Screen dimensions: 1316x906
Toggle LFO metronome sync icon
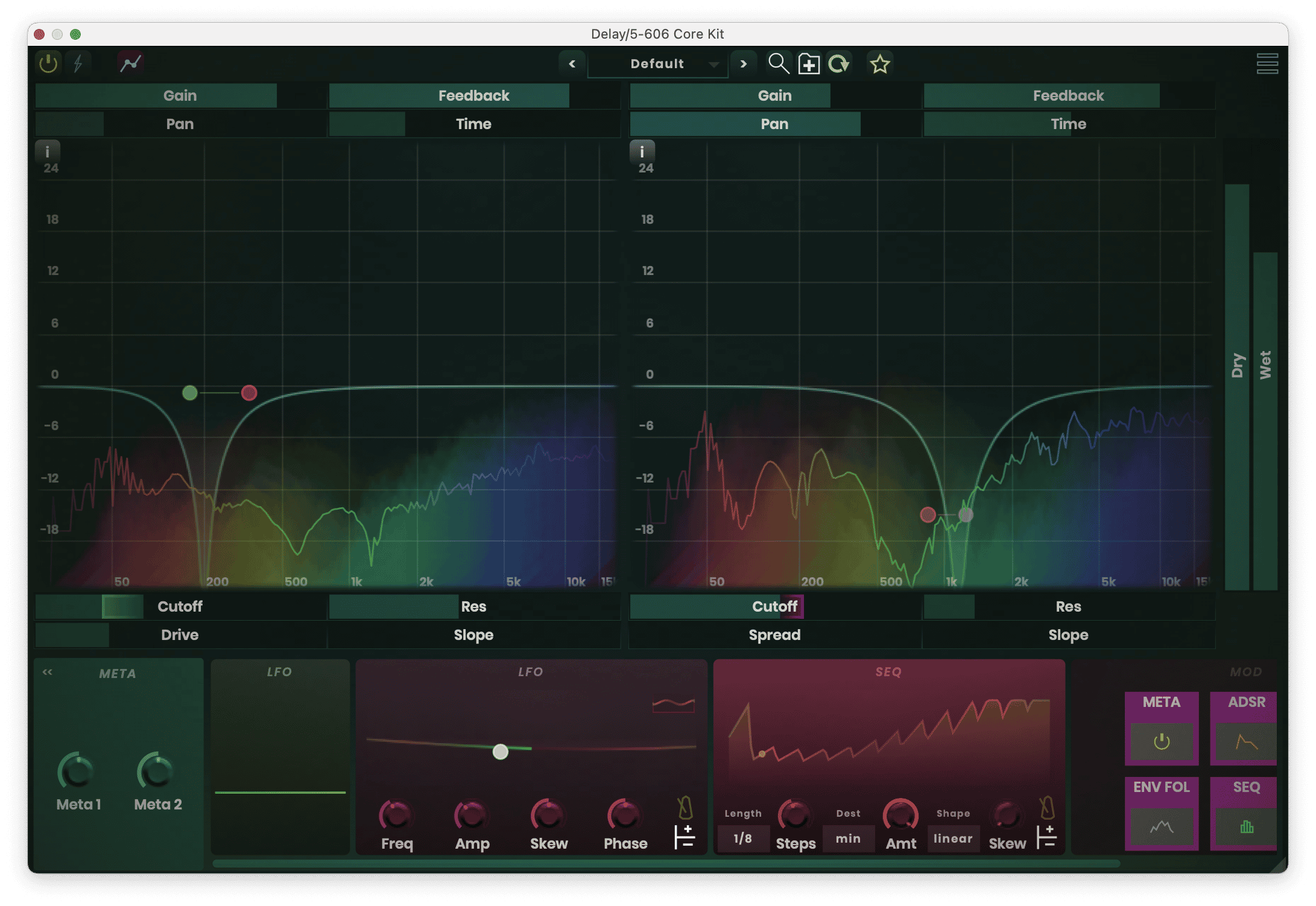pyautogui.click(x=685, y=807)
